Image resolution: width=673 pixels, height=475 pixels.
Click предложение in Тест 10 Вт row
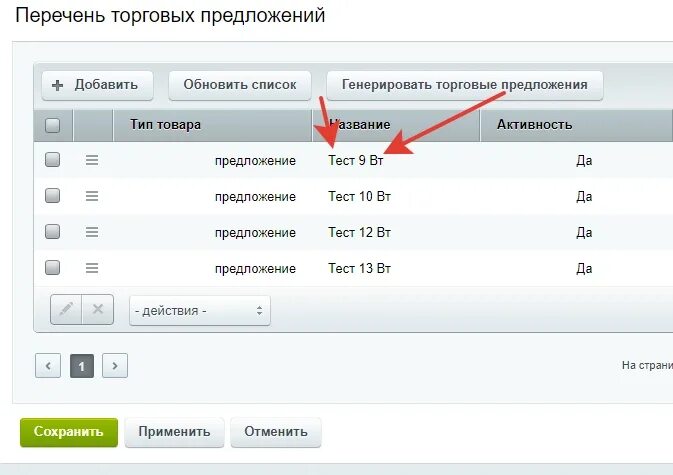[255, 197]
